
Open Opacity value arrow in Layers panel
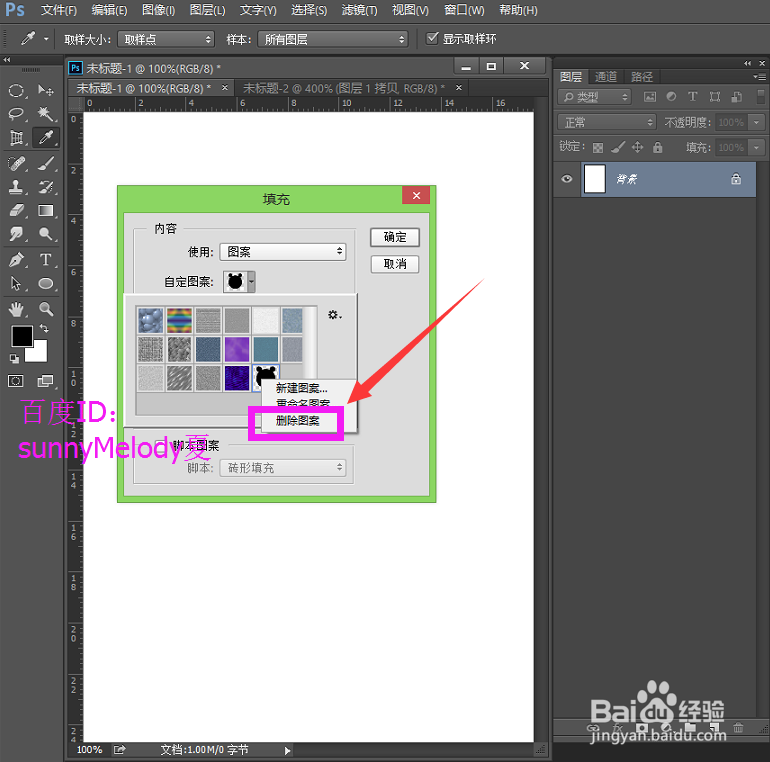pos(757,122)
